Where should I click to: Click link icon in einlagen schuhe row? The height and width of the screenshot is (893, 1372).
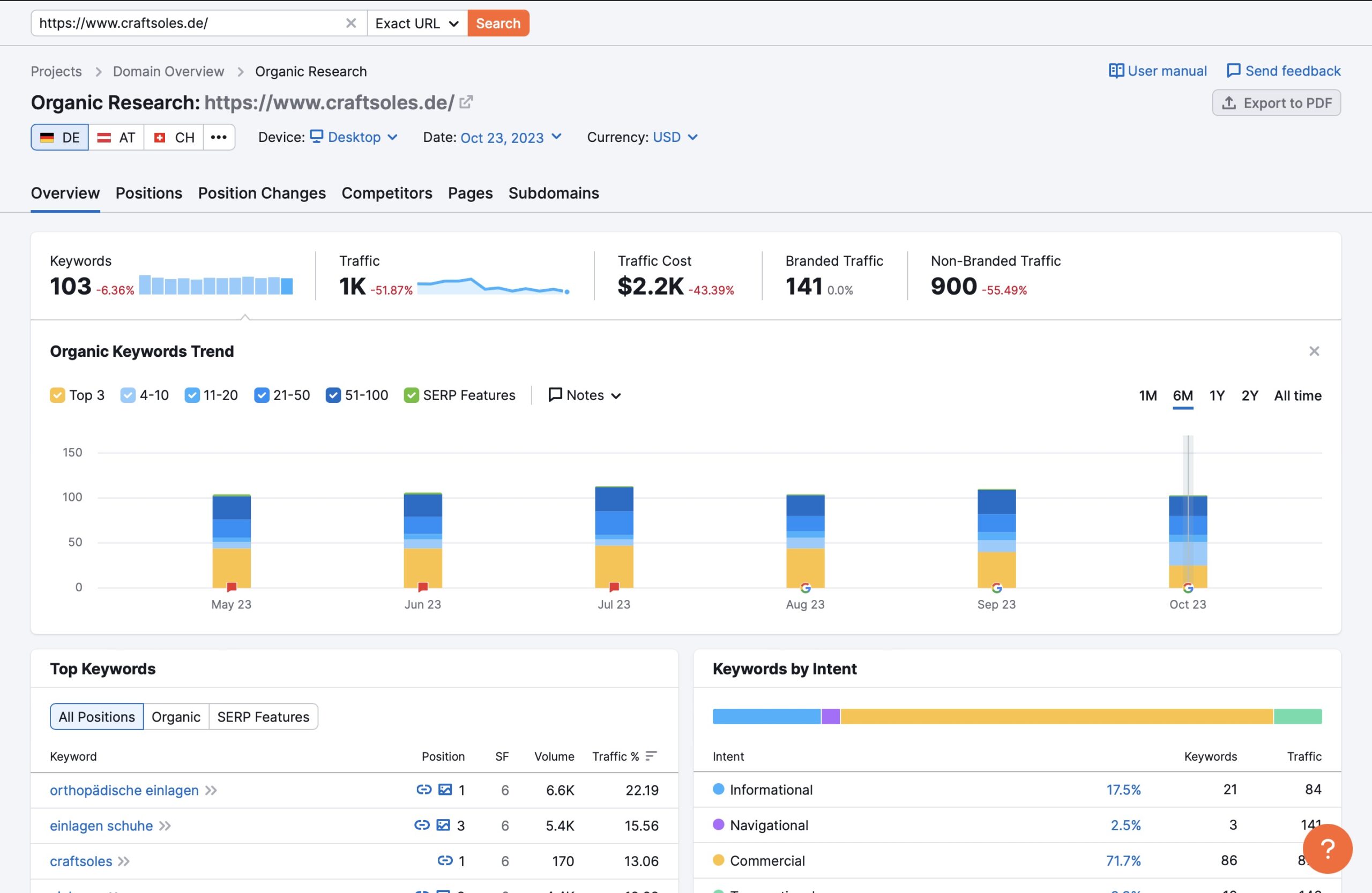(422, 825)
